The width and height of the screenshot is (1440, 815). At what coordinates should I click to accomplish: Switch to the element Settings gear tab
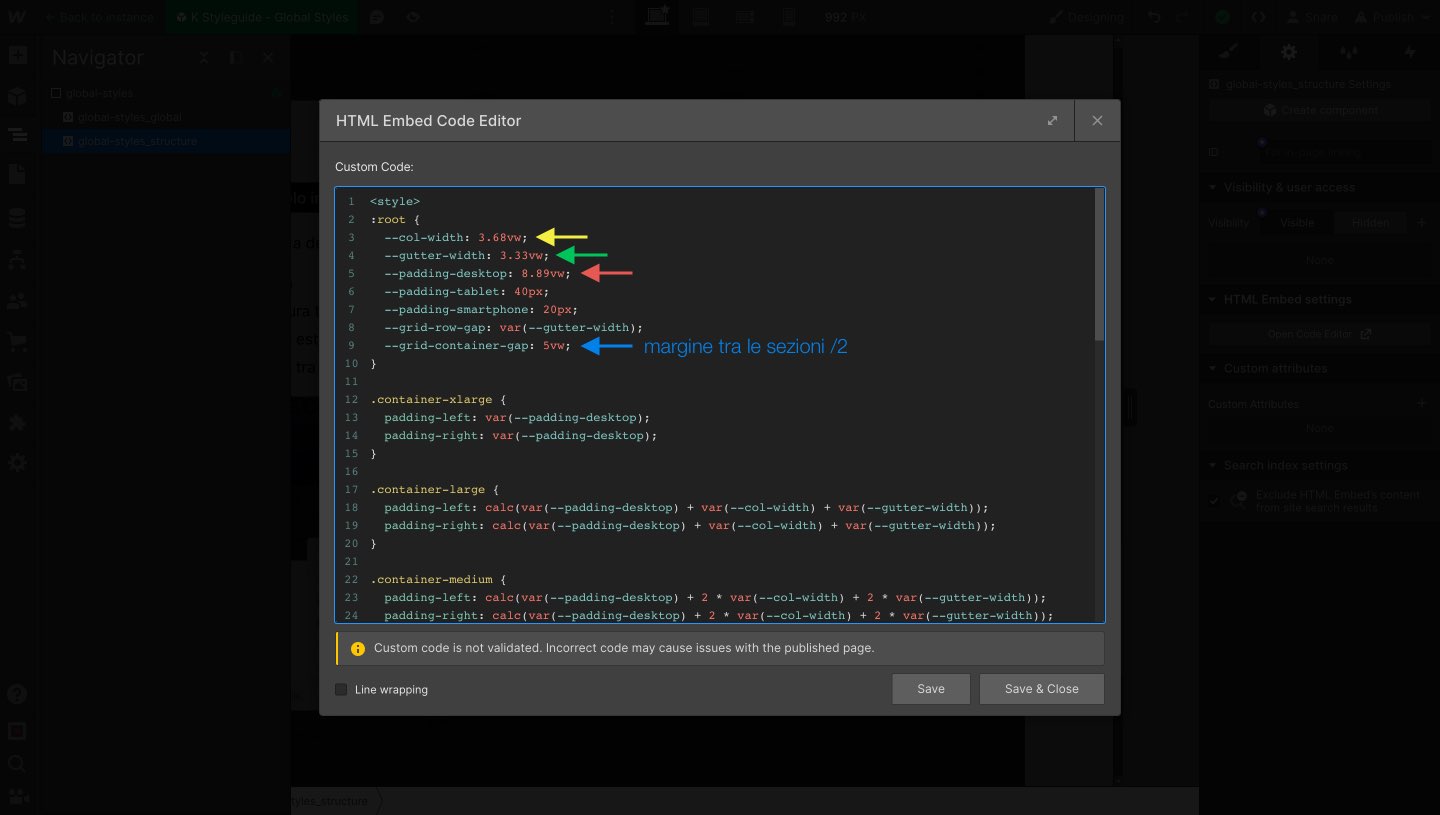click(x=1289, y=52)
